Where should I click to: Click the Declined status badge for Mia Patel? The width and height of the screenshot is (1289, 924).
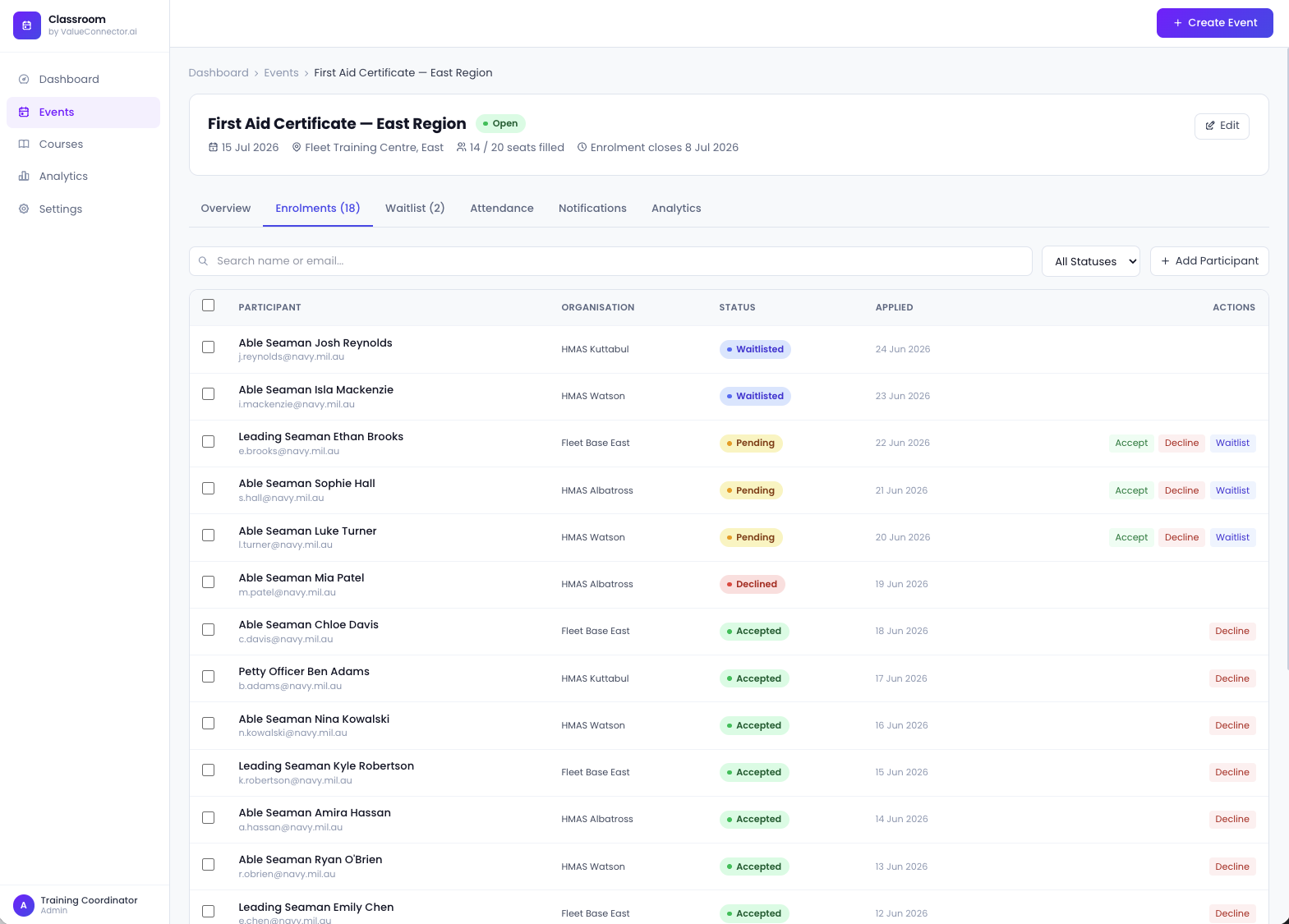tap(753, 585)
